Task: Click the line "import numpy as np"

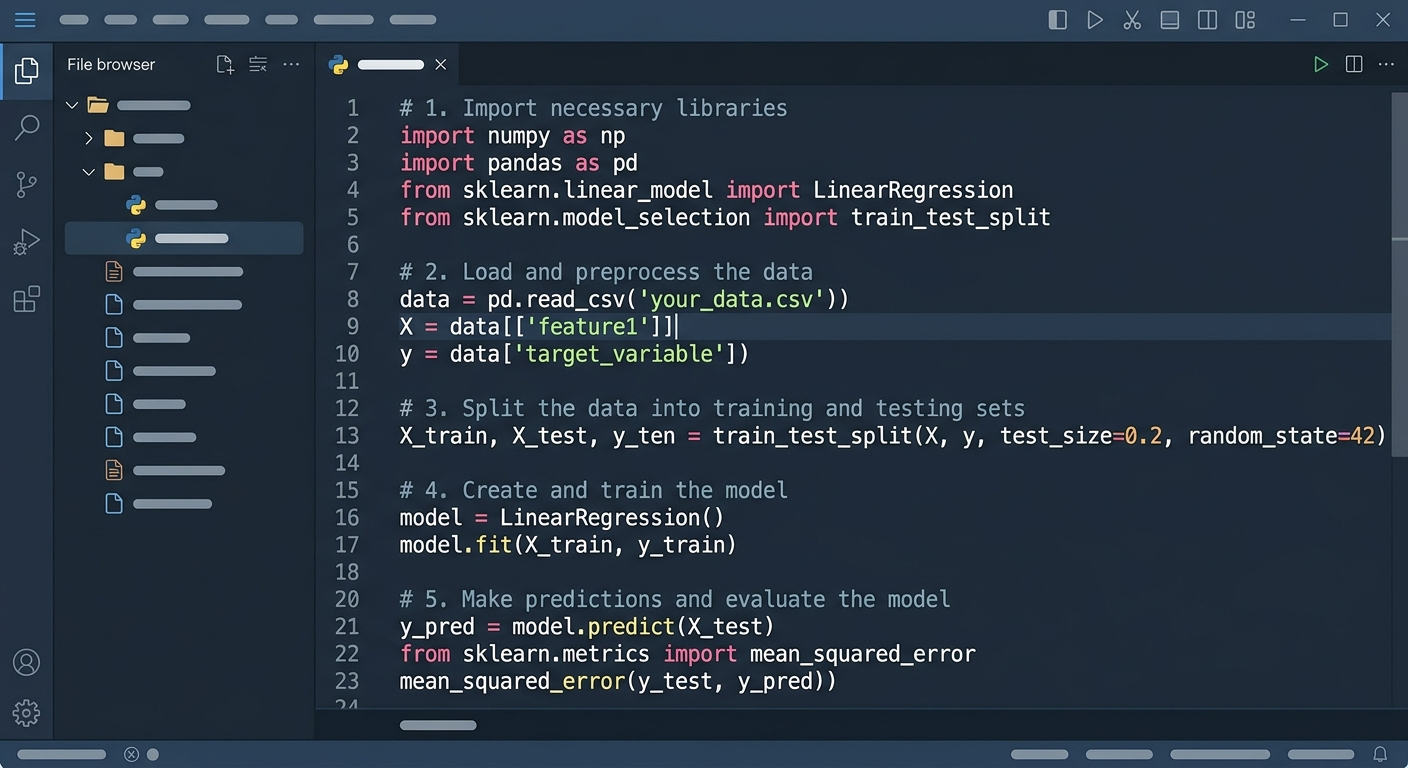Action: click(x=512, y=135)
